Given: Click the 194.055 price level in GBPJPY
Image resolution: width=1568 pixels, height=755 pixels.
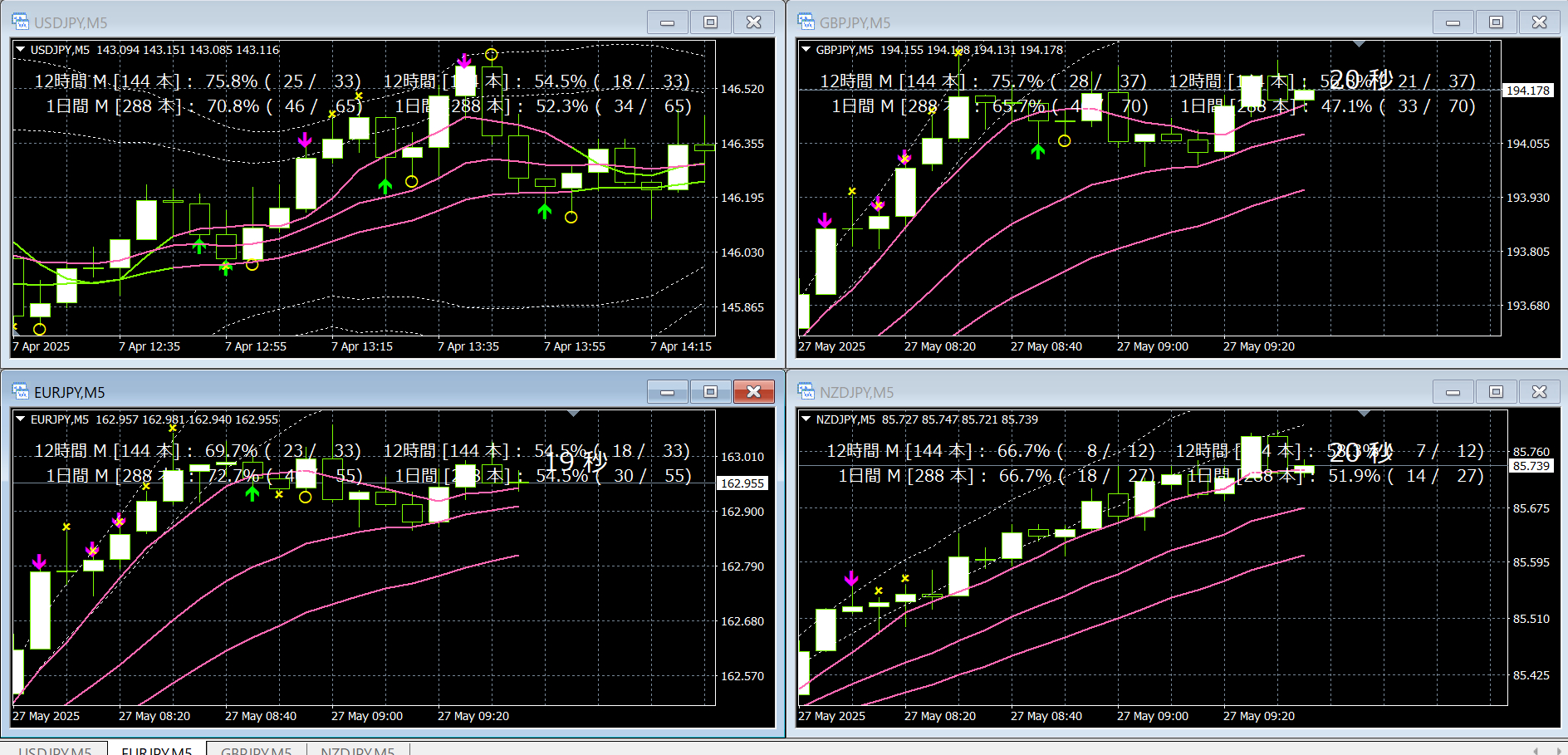Looking at the screenshot, I should pyautogui.click(x=1528, y=144).
